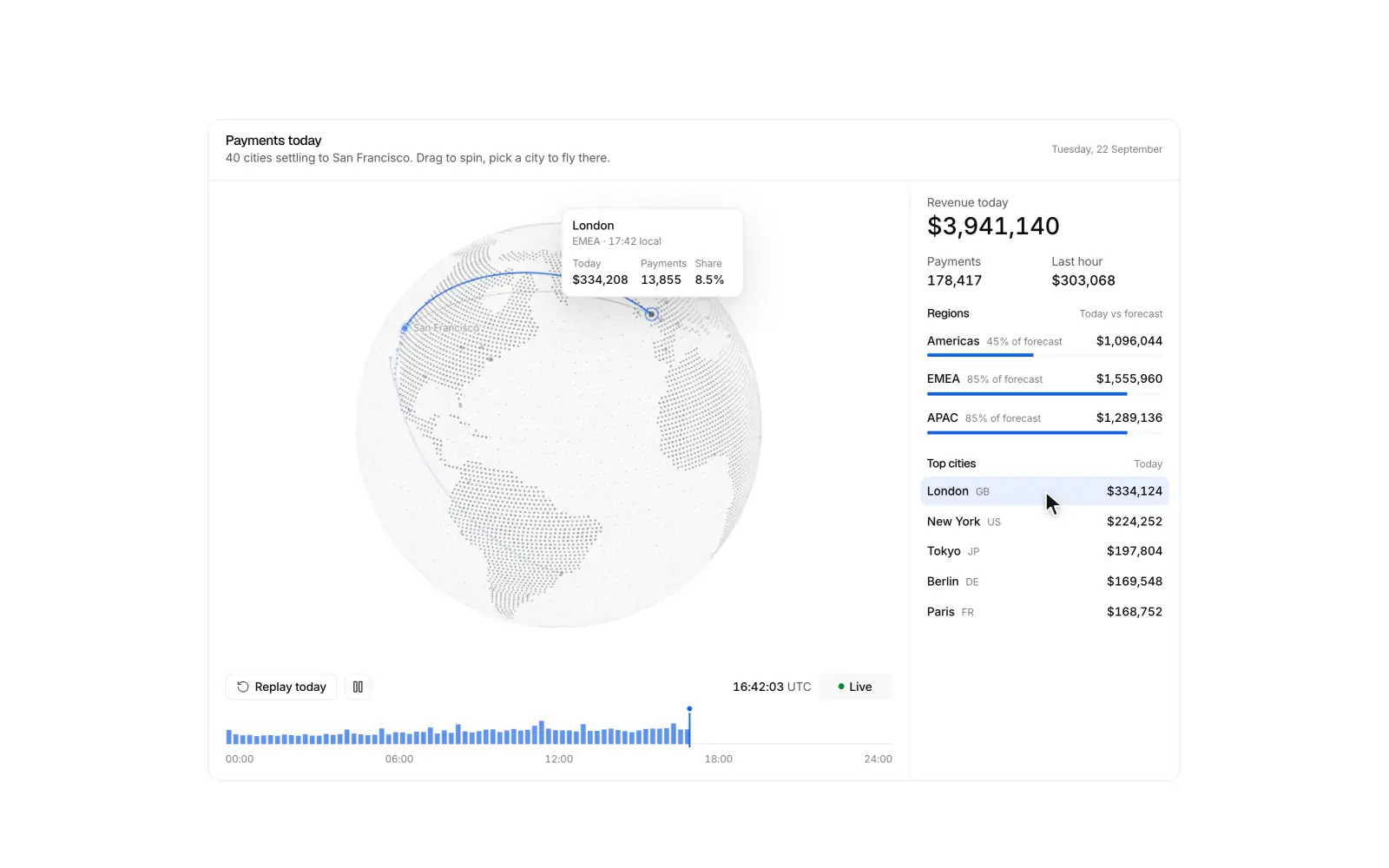
Task: Click the Americas amount $1,096,044
Action: (1129, 341)
